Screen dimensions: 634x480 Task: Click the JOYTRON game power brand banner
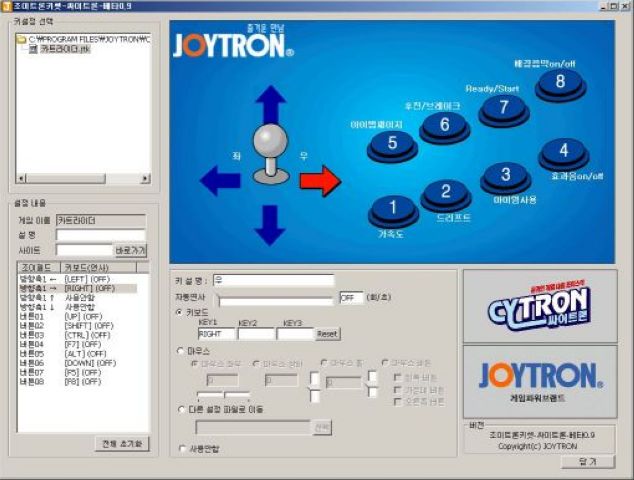tap(540, 382)
